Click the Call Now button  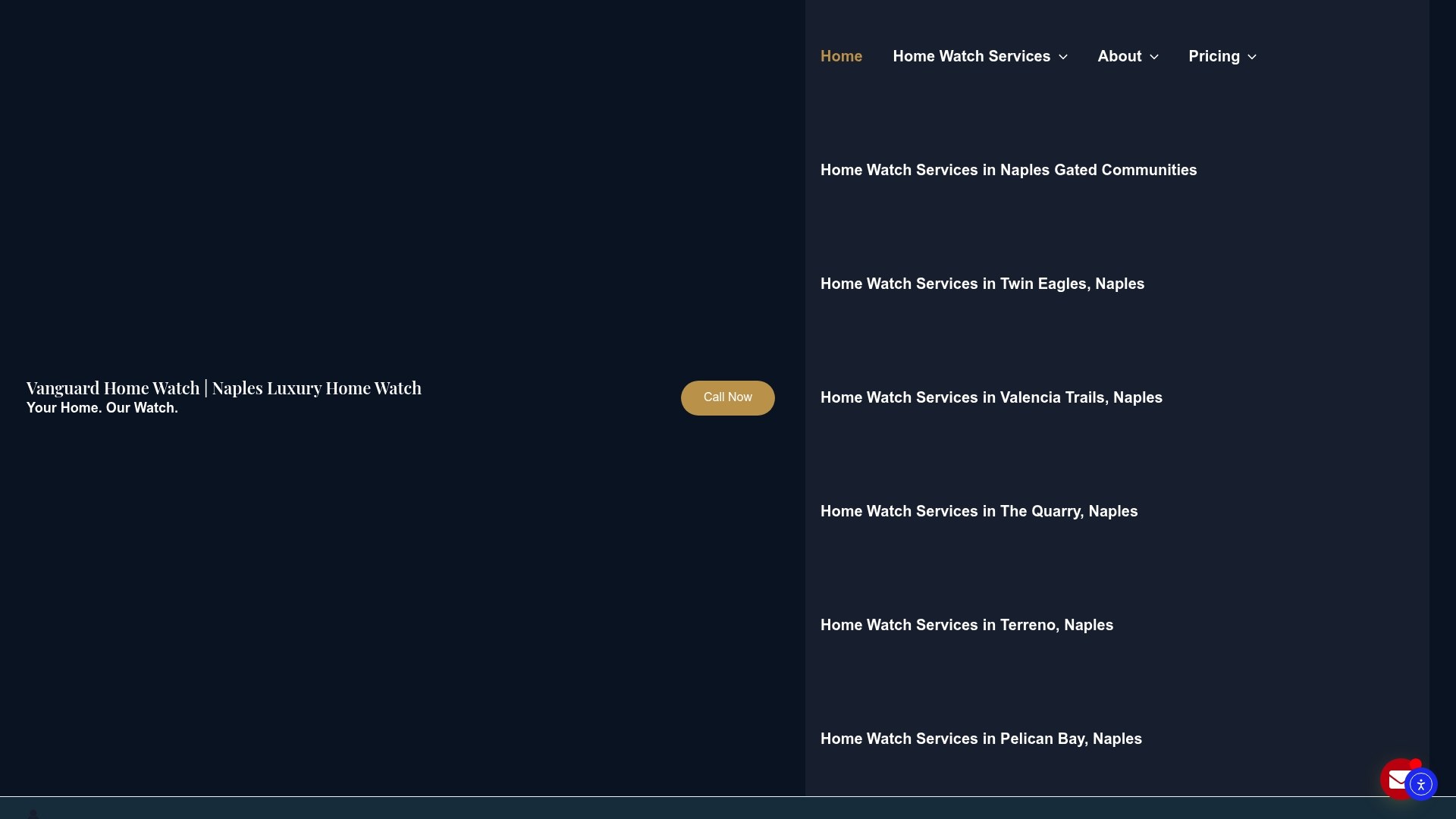(728, 398)
